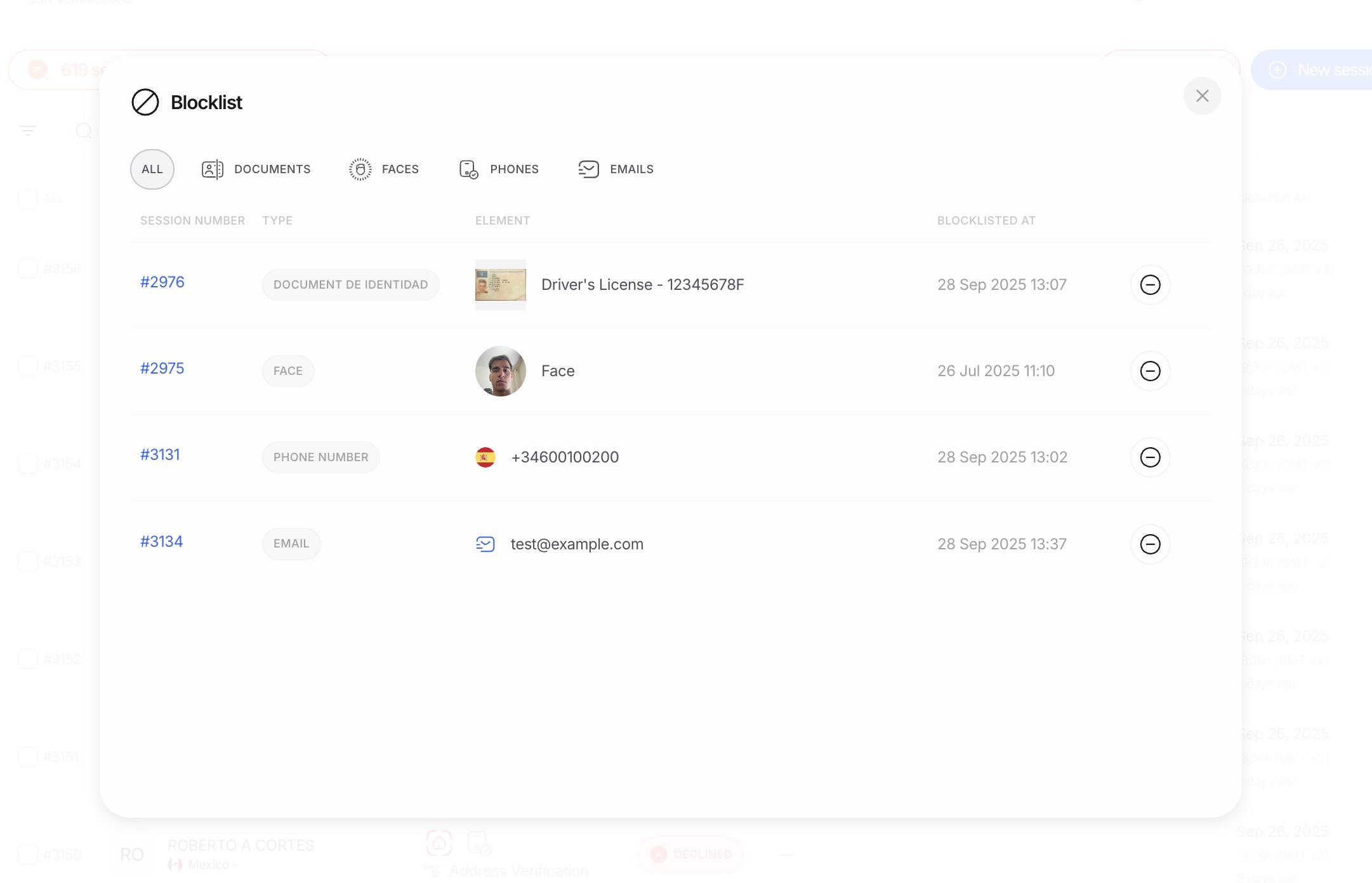Click the date 28 Sep 2025 13:37
Viewport: 1372px width, 883px height.
pyautogui.click(x=1002, y=544)
